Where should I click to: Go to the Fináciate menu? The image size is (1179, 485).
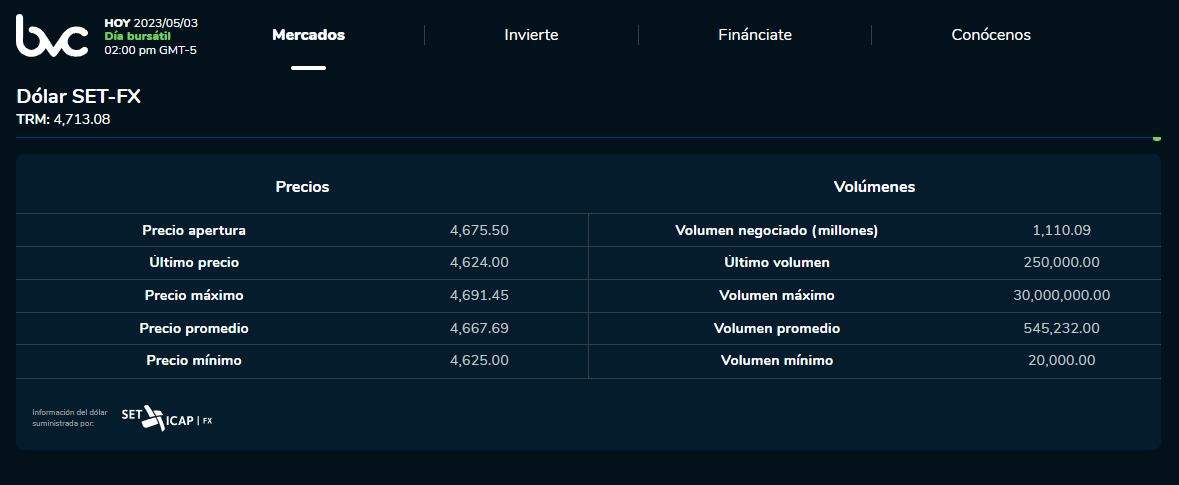[754, 35]
